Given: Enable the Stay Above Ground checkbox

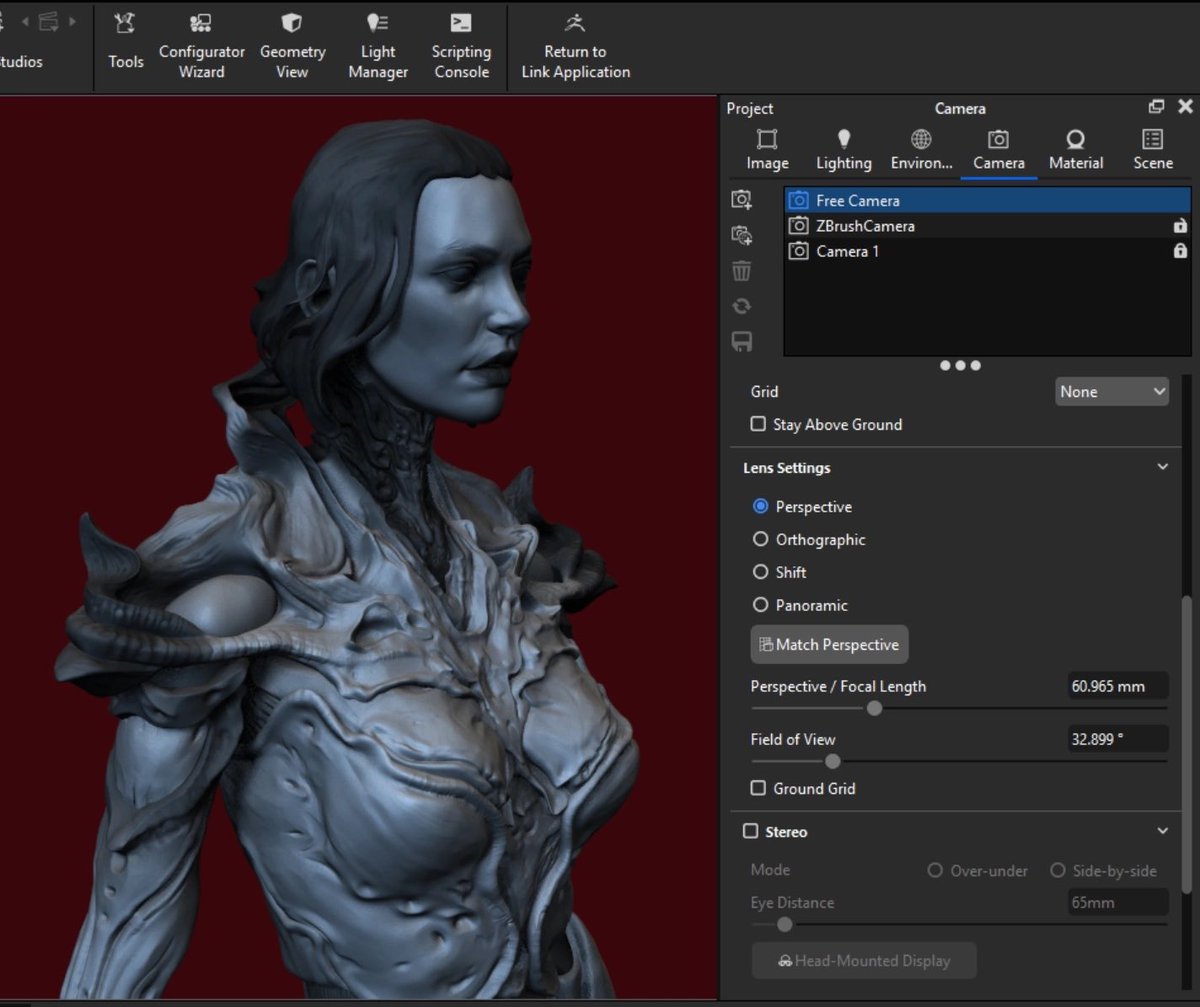Looking at the screenshot, I should click(x=759, y=424).
